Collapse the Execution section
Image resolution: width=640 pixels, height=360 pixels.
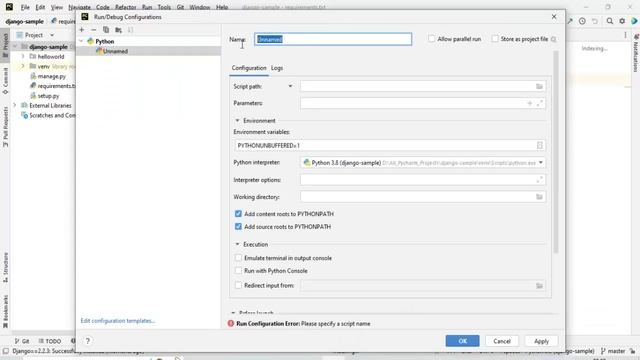pos(237,244)
